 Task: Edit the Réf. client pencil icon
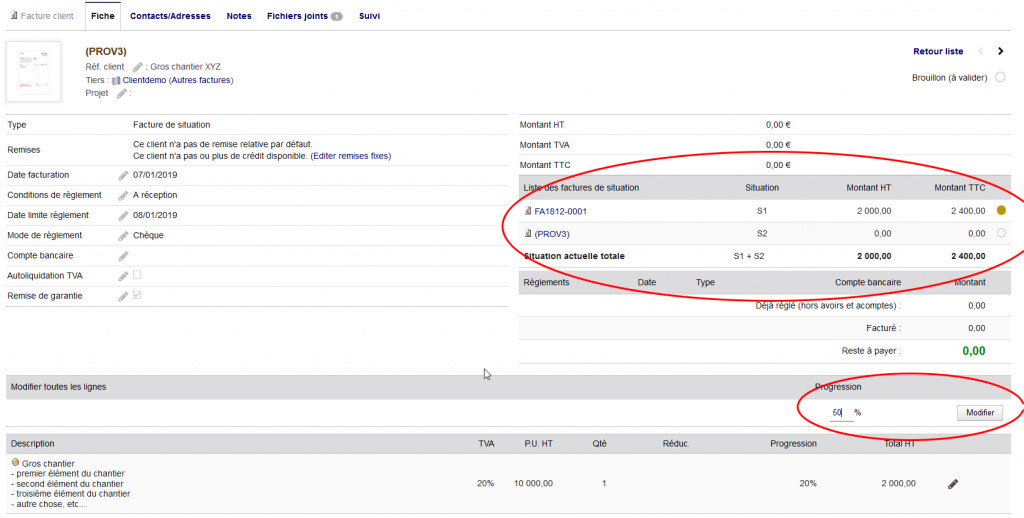click(x=138, y=67)
